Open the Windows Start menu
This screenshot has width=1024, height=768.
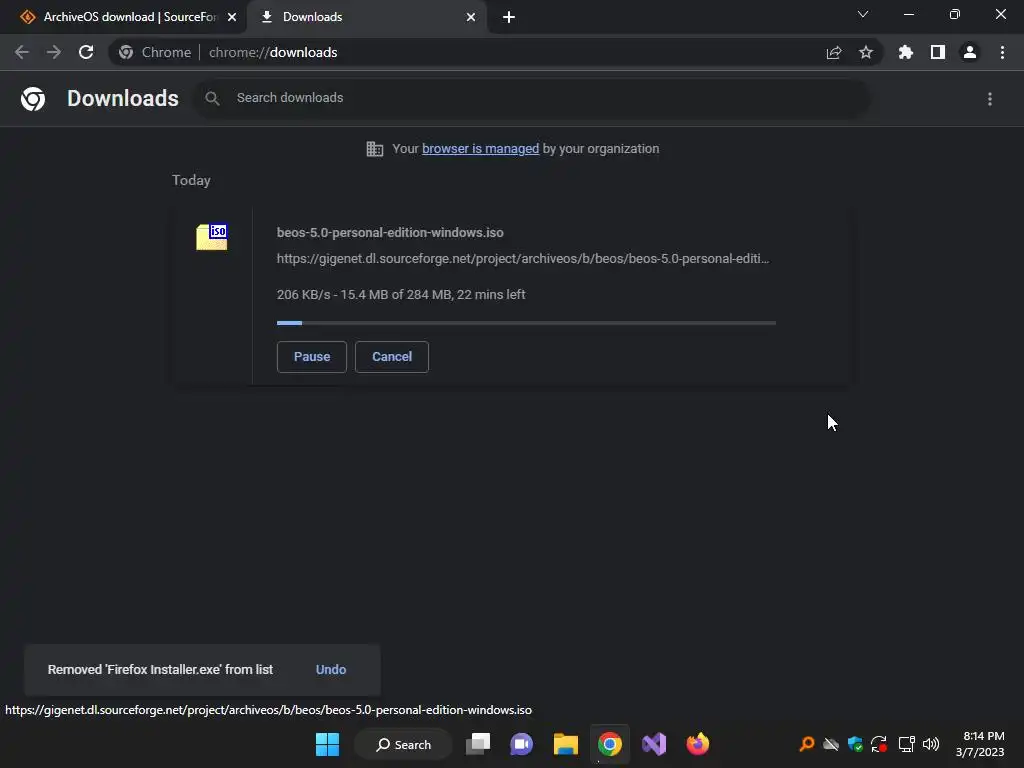[327, 744]
